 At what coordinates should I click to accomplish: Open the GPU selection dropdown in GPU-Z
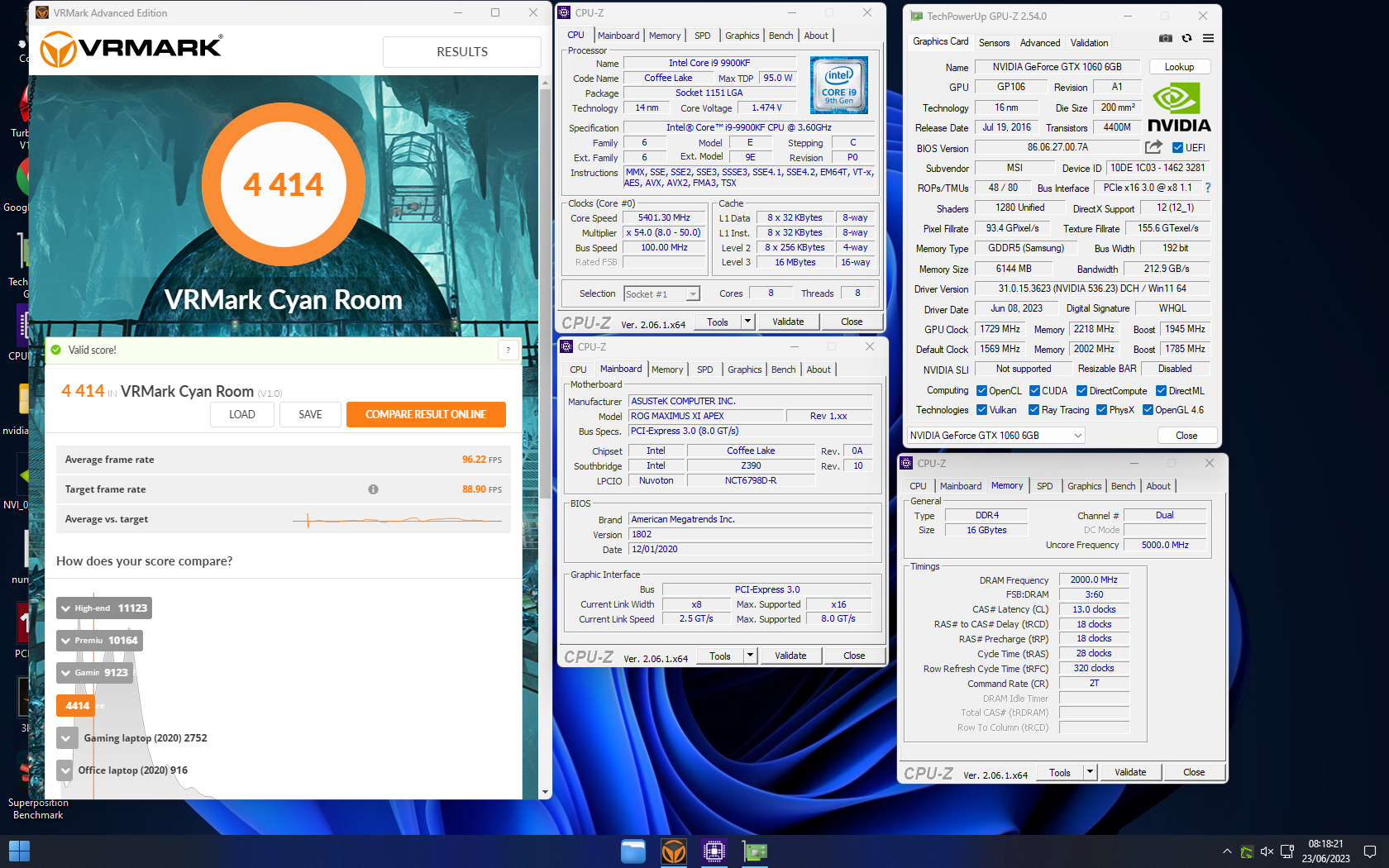(x=995, y=436)
